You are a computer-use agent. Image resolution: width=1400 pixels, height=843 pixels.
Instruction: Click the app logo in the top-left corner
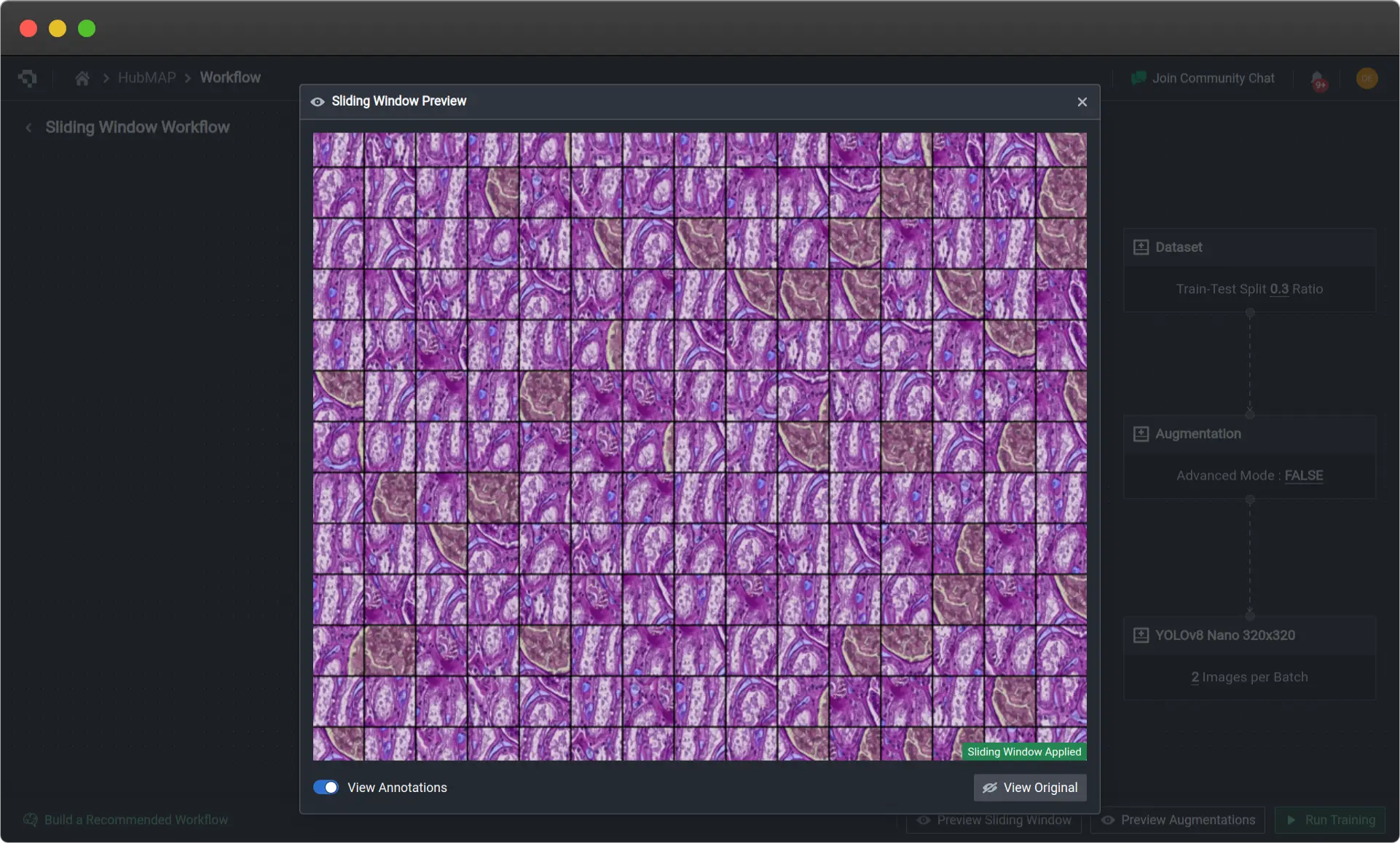28,78
